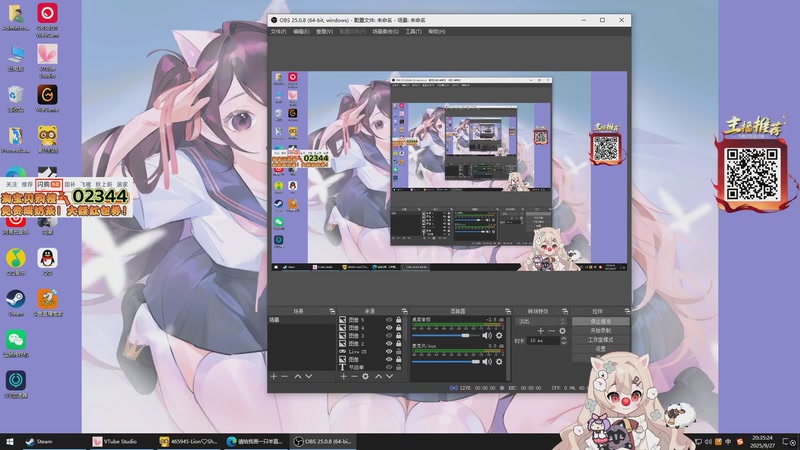Remove selected source with minus icon
This screenshot has width=800, height=450.
pos(354,377)
